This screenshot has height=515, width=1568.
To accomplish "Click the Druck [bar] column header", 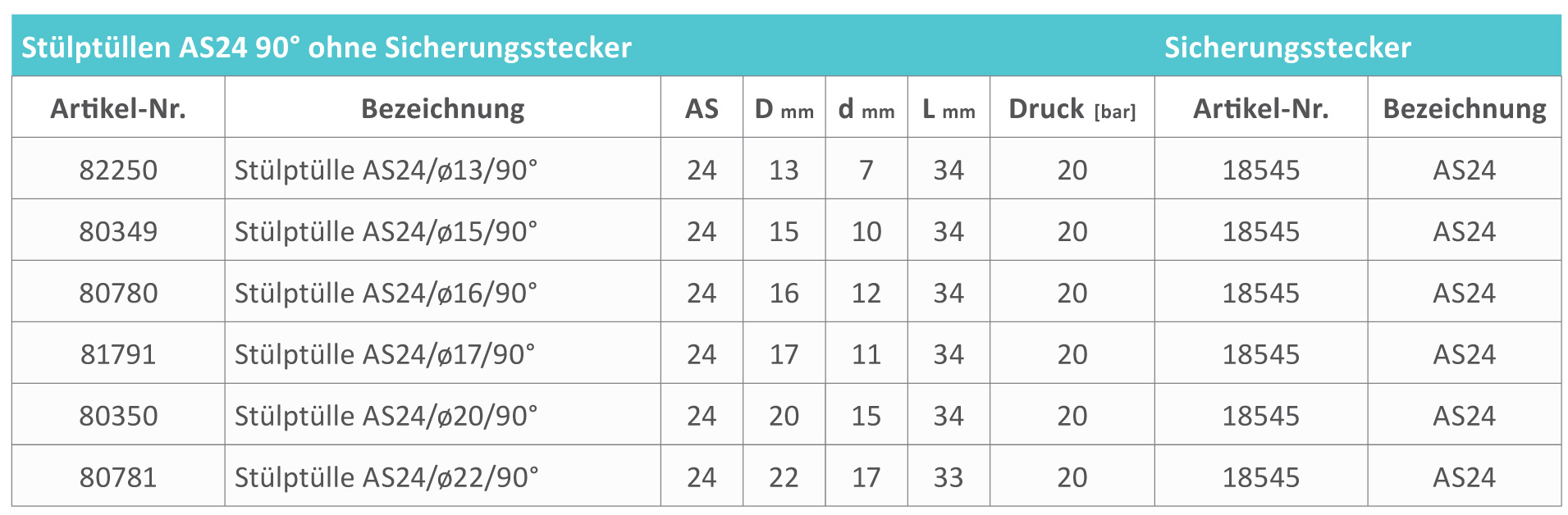I will (x=1072, y=109).
